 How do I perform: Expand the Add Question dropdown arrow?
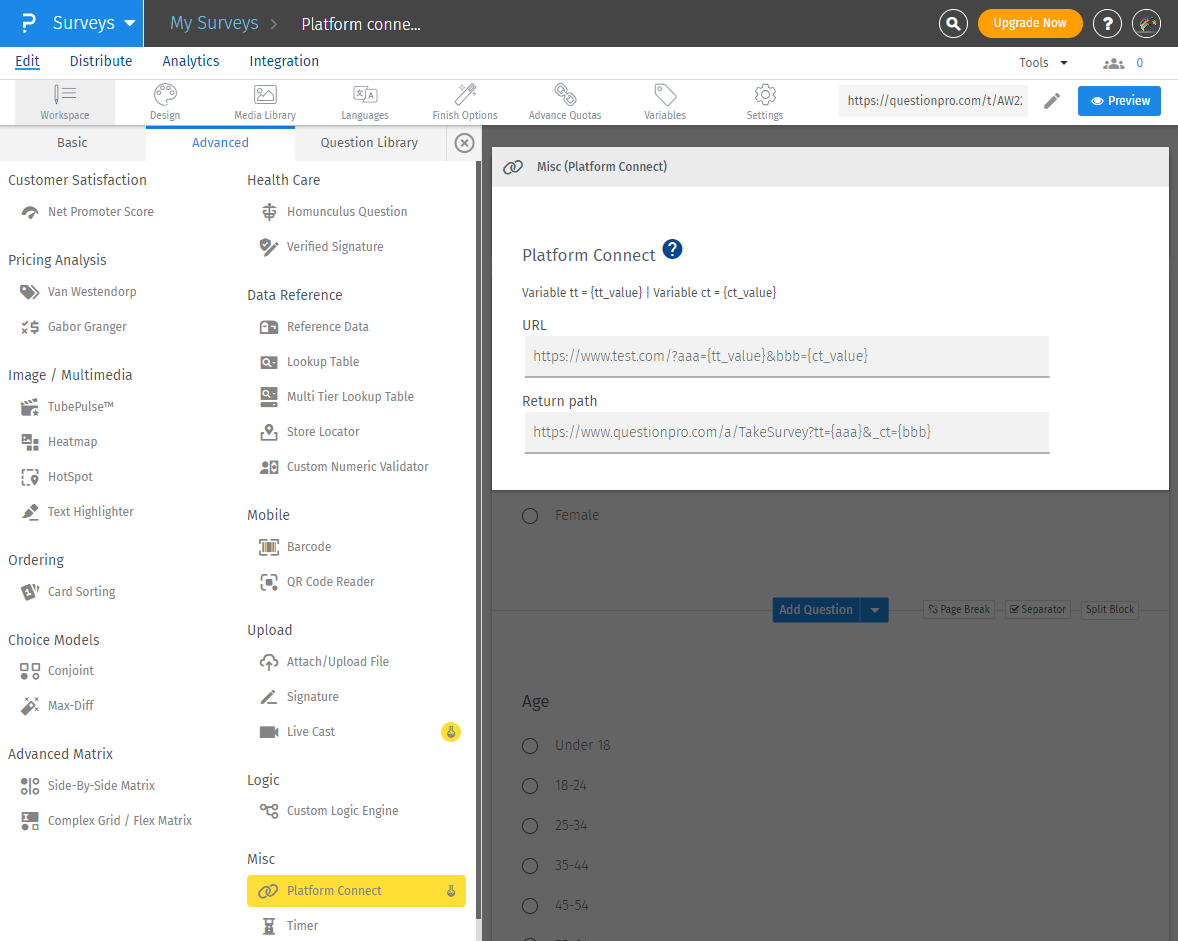coord(875,610)
